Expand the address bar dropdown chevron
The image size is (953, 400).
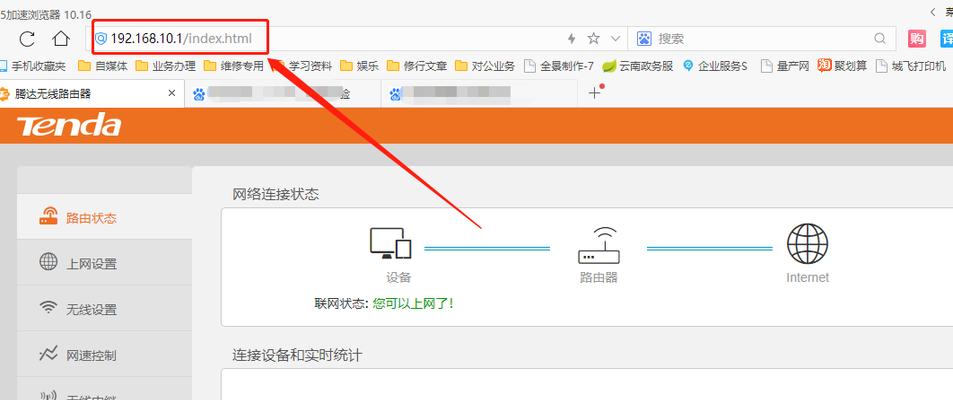tap(615, 39)
